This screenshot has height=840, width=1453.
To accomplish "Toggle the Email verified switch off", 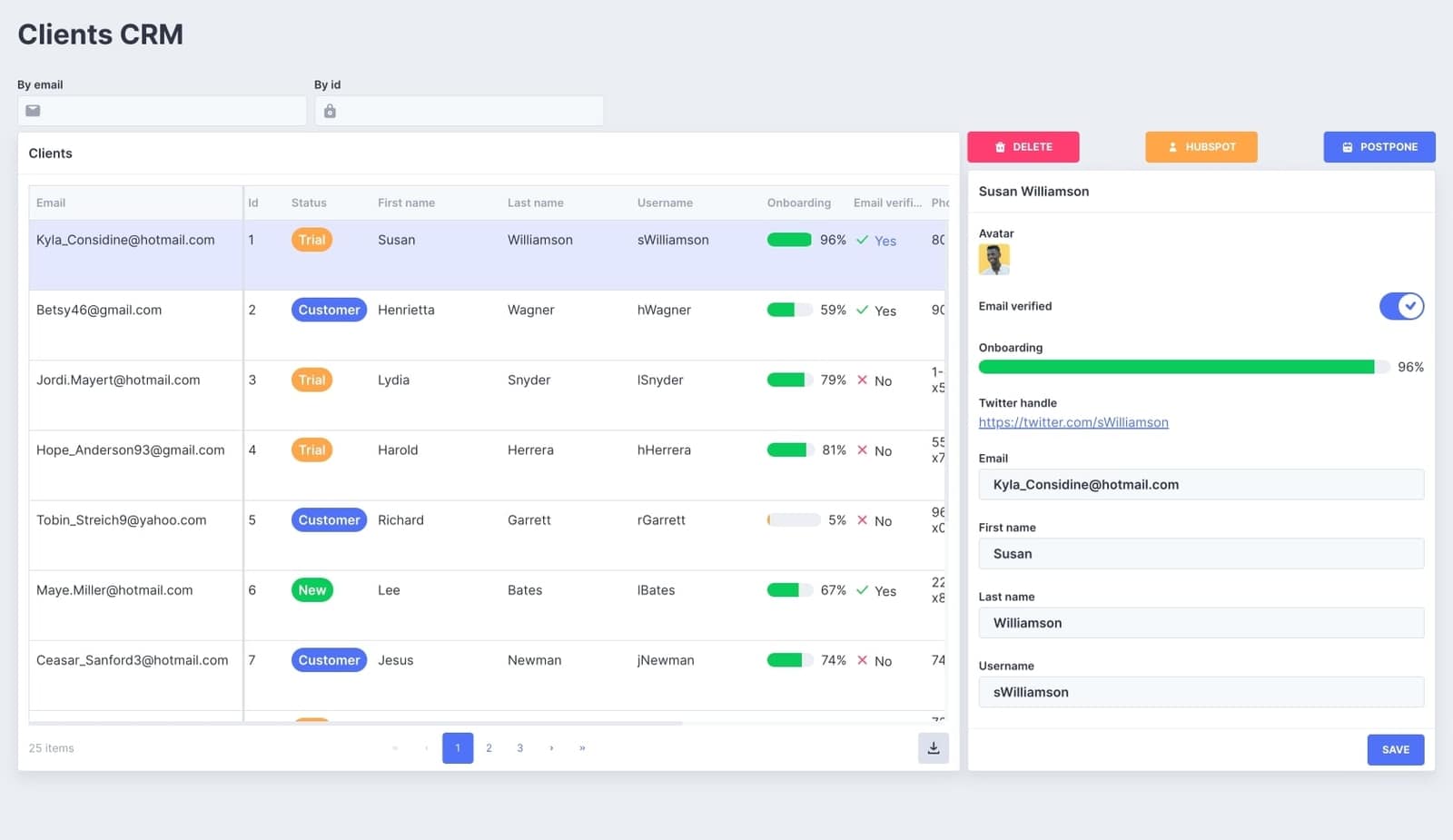I will tap(1401, 306).
